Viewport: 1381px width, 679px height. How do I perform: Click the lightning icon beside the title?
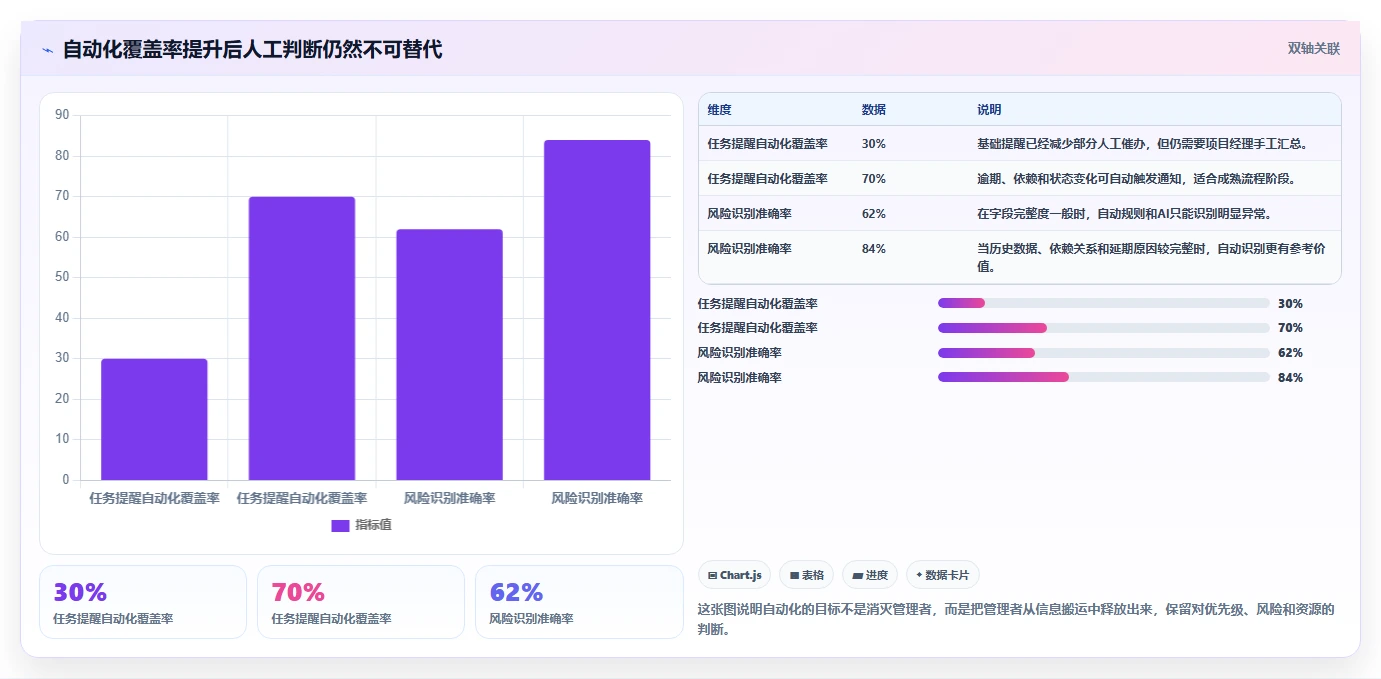pos(47,50)
